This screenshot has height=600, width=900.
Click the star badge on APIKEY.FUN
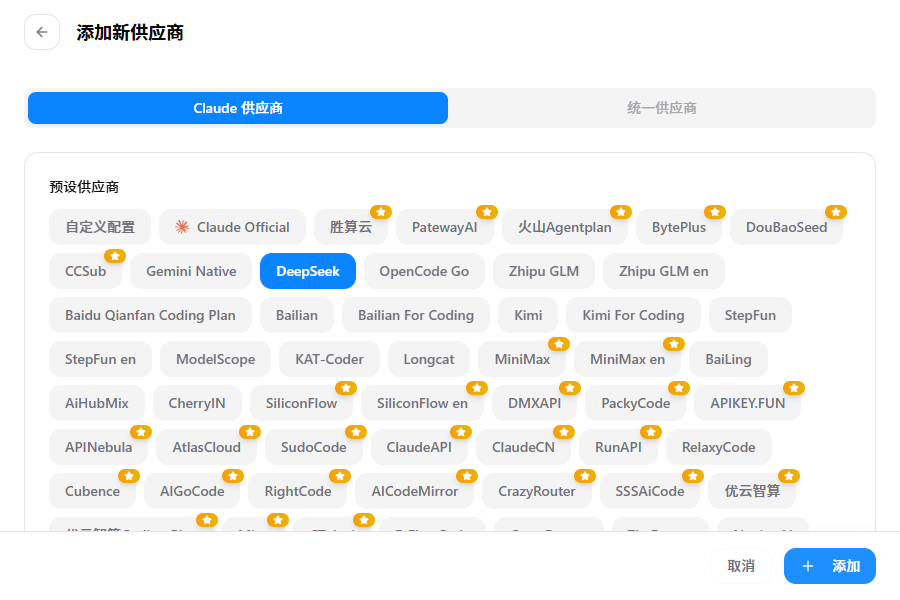click(x=794, y=388)
